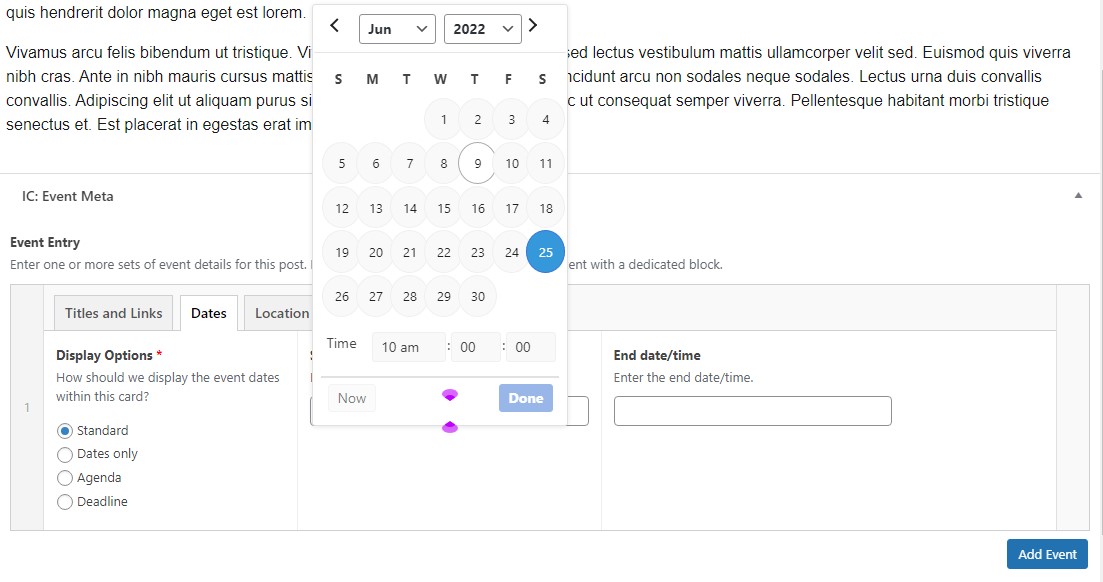Image resolution: width=1103 pixels, height=582 pixels.
Task: Select the Standard display option
Action: pos(65,430)
